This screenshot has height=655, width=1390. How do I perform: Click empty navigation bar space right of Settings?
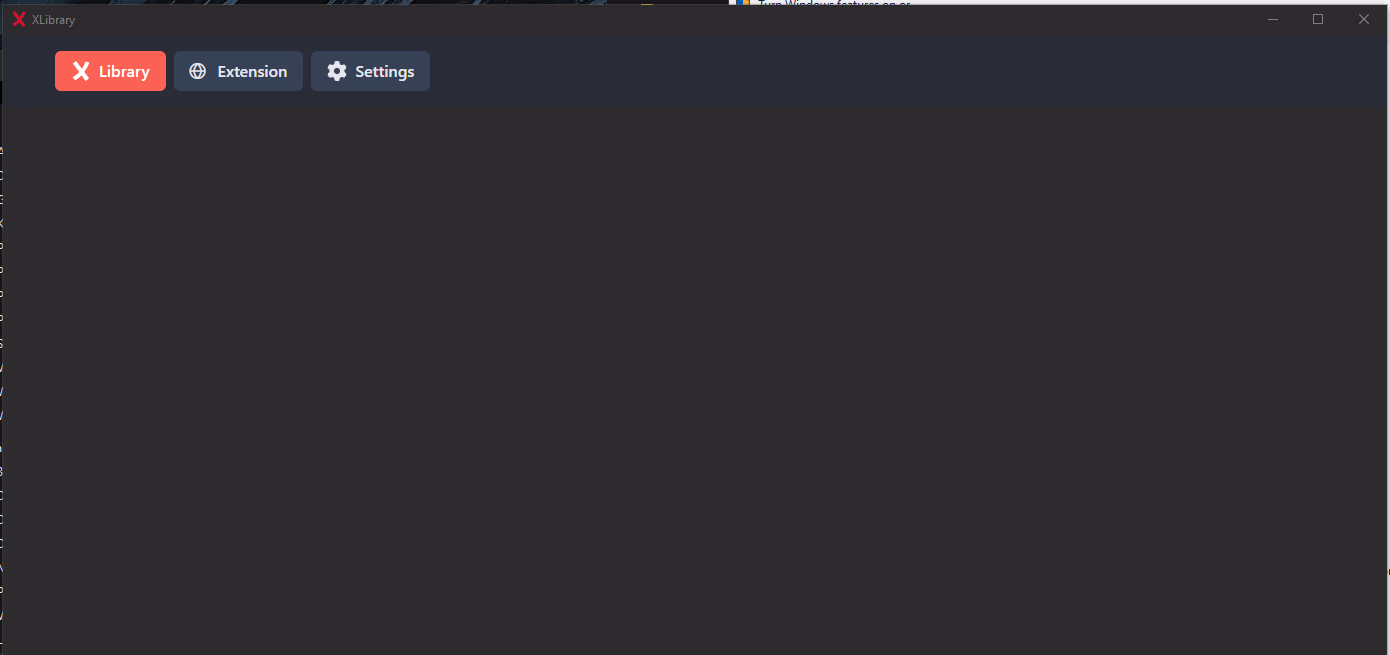[900, 71]
